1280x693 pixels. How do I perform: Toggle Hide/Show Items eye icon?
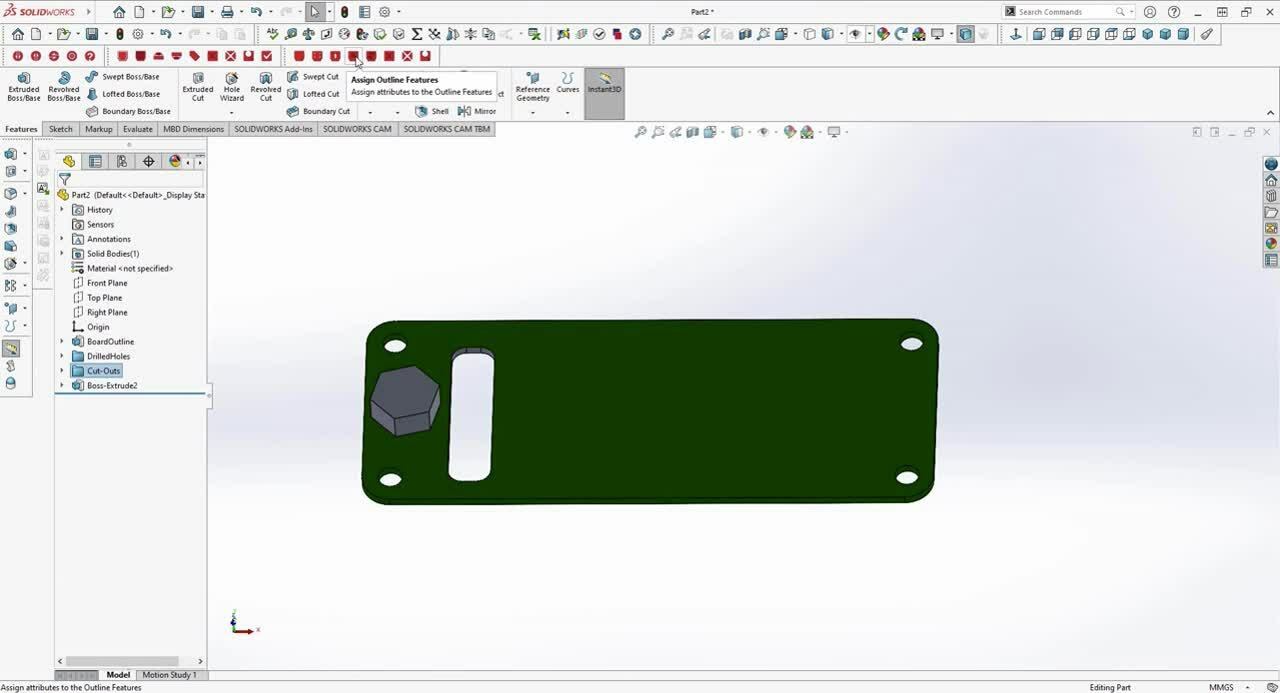[x=763, y=131]
